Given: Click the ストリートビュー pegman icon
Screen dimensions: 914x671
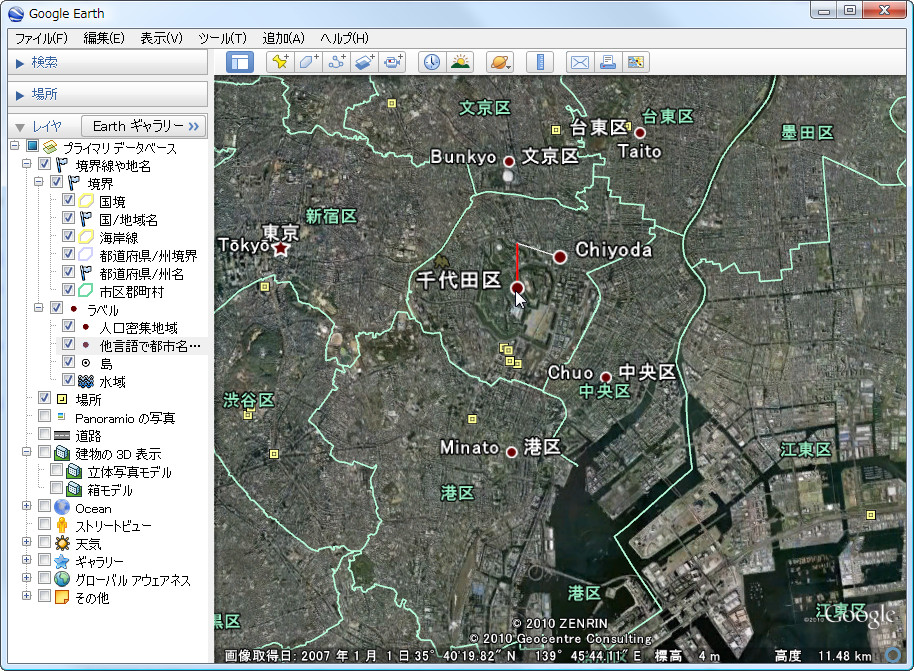Looking at the screenshot, I should [62, 525].
